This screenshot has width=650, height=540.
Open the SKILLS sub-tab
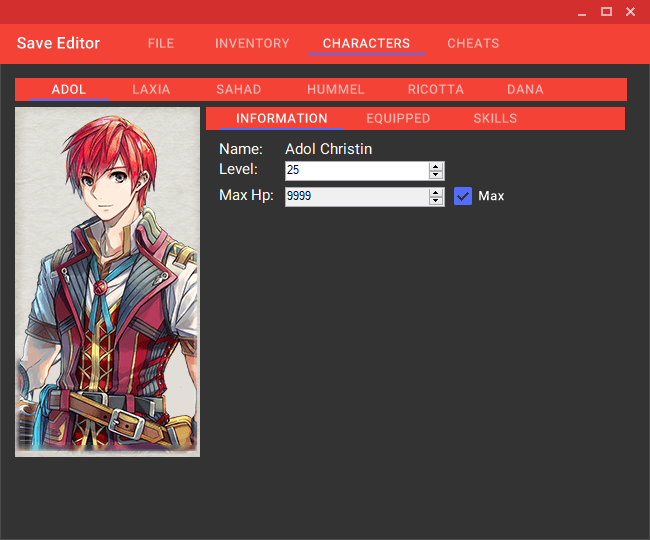[x=495, y=119]
